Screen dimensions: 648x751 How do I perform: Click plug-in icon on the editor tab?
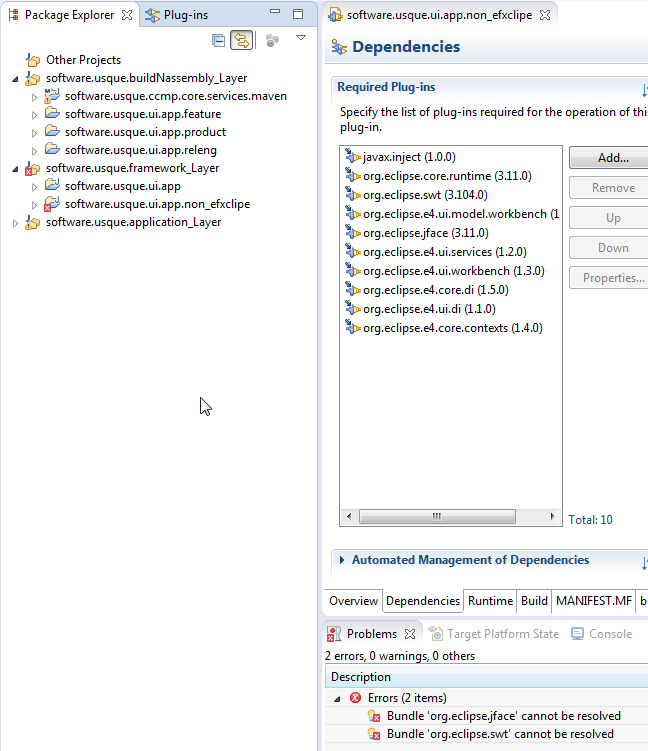[x=335, y=15]
